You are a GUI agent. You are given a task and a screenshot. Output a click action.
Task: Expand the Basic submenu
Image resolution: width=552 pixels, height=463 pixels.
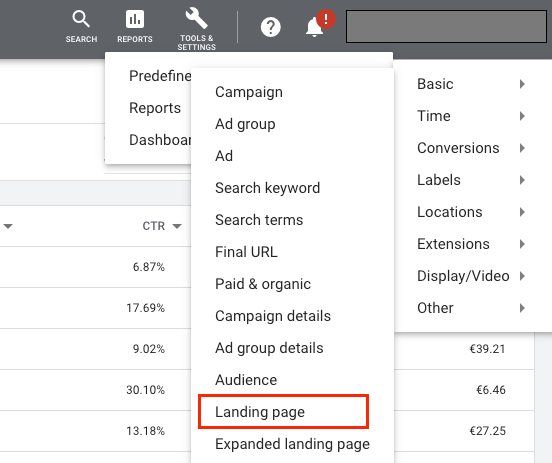pos(472,84)
